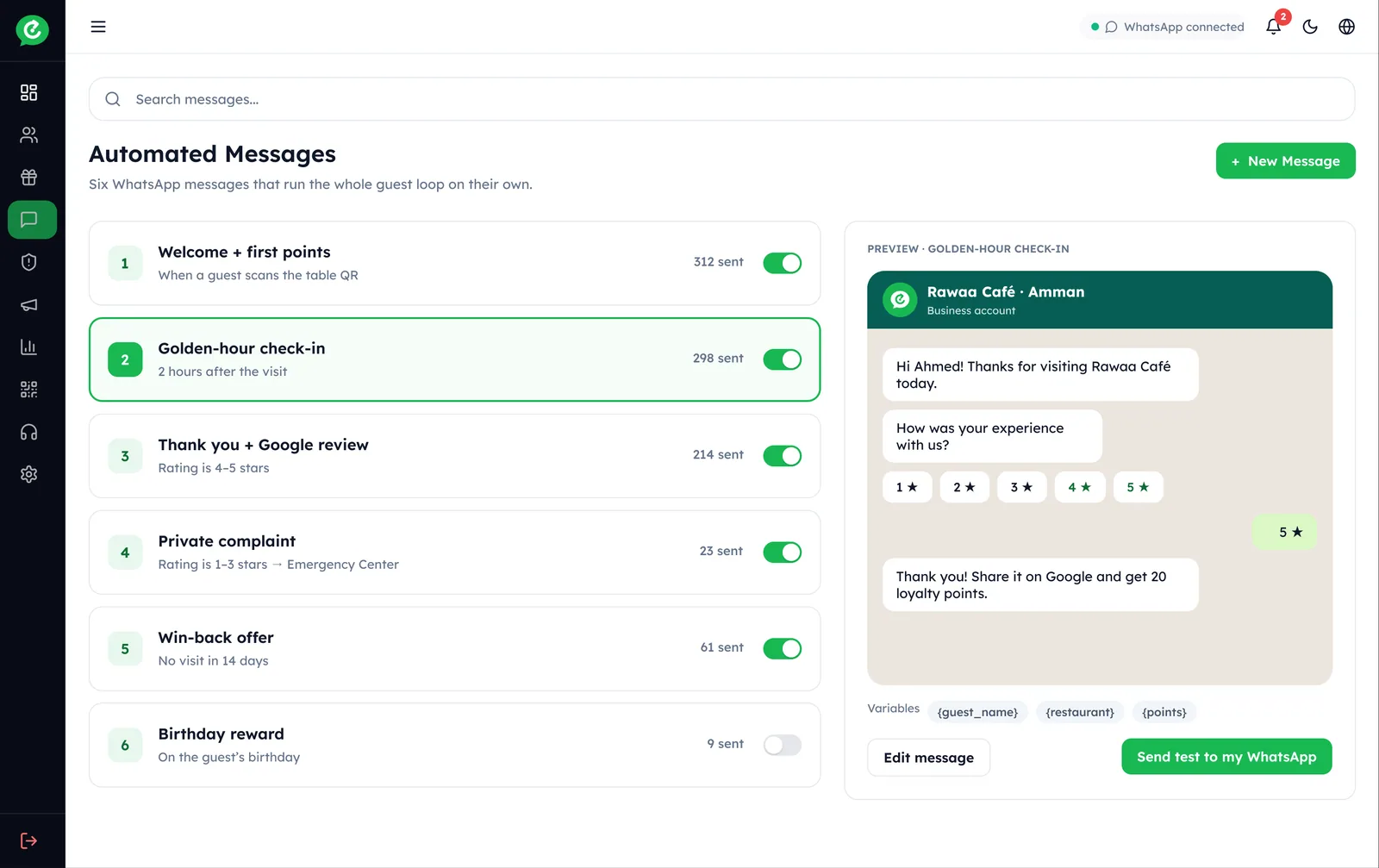The height and width of the screenshot is (868, 1379).
Task: Click 'Rating is 1–3 stars → Emergency Center' text
Action: pos(278,565)
